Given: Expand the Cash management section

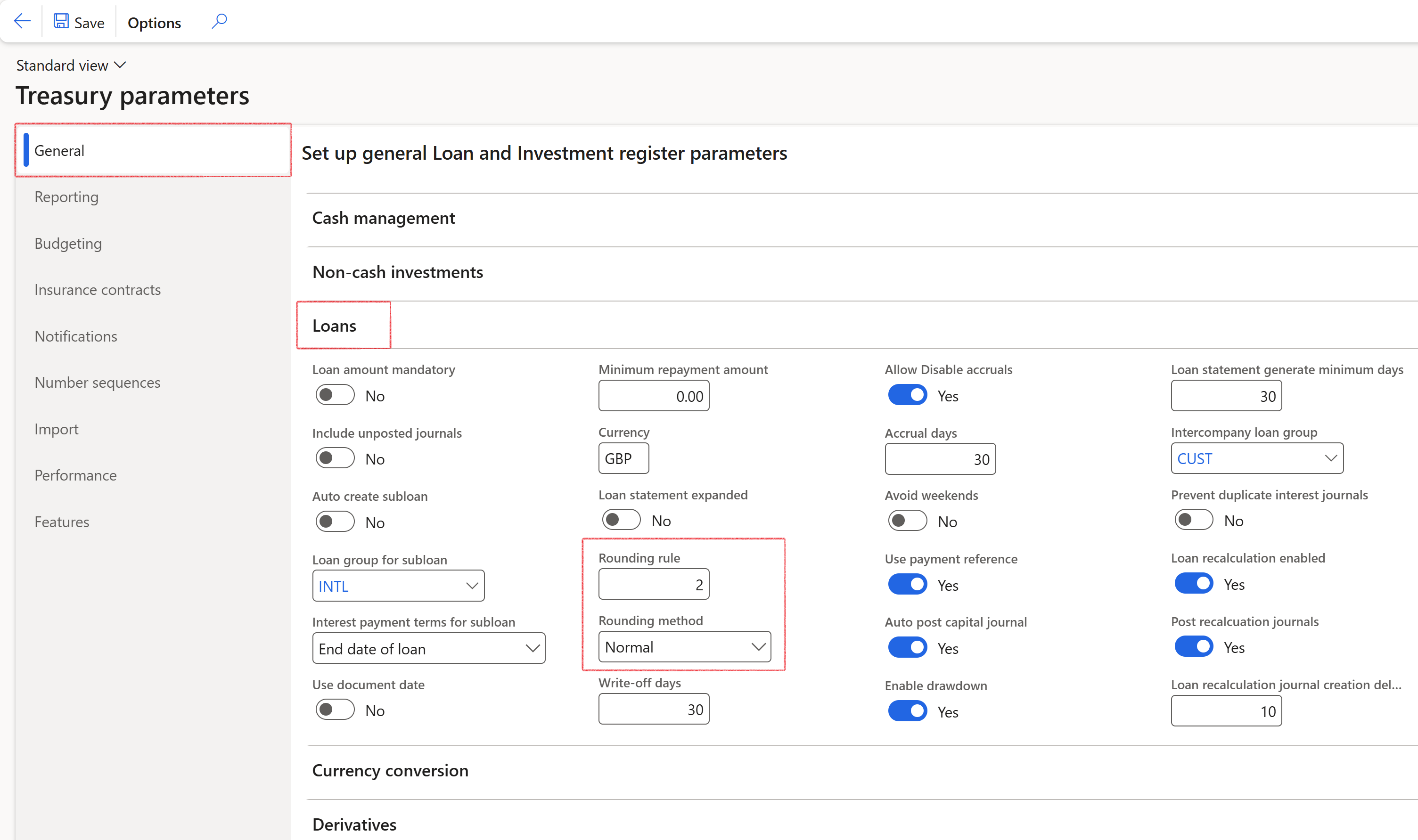Looking at the screenshot, I should (383, 218).
